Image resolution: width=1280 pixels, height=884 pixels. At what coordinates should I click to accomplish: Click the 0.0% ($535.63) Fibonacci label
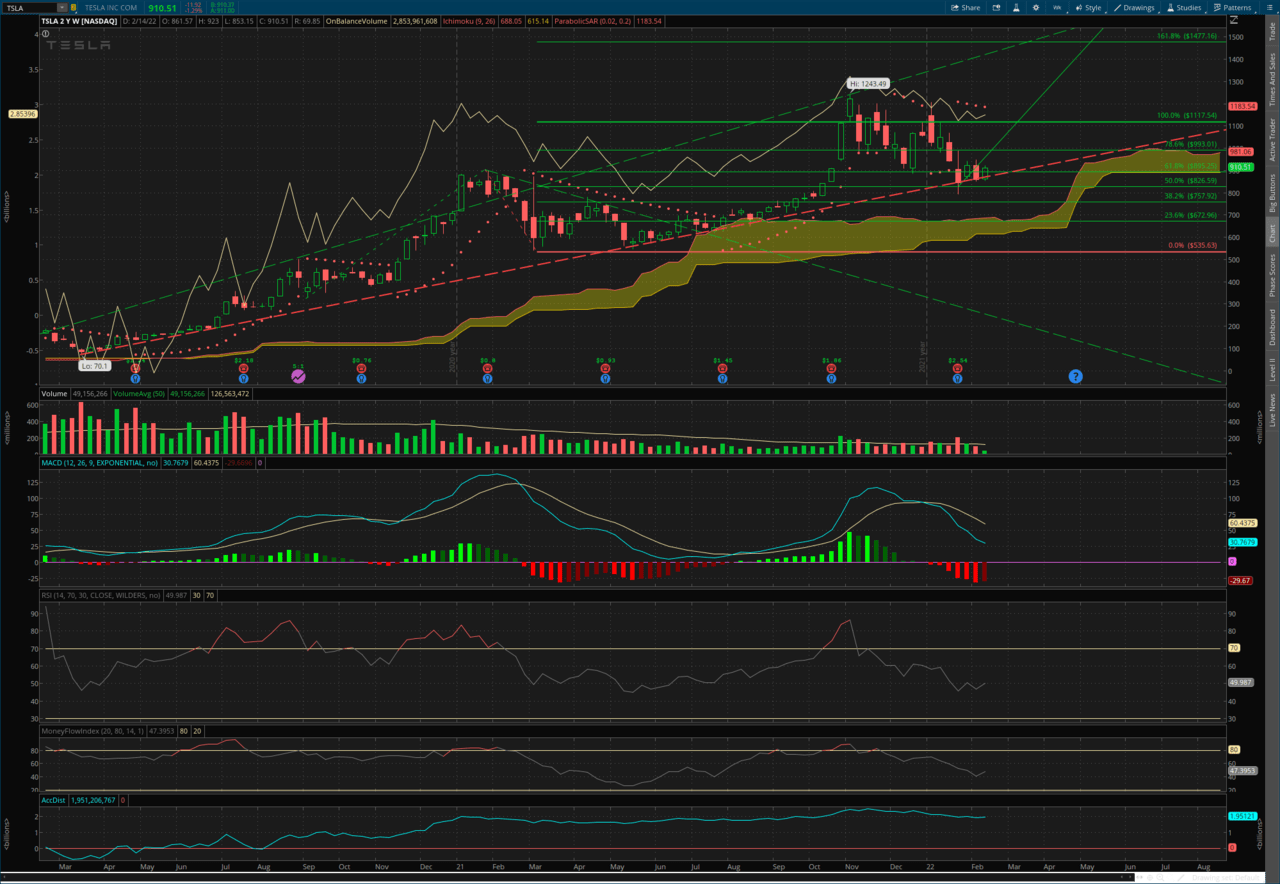coord(1192,245)
